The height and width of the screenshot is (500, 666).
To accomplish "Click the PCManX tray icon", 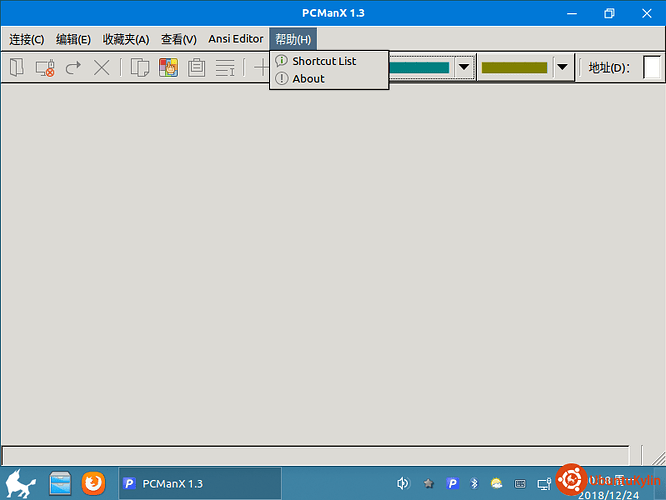I will pyautogui.click(x=452, y=483).
